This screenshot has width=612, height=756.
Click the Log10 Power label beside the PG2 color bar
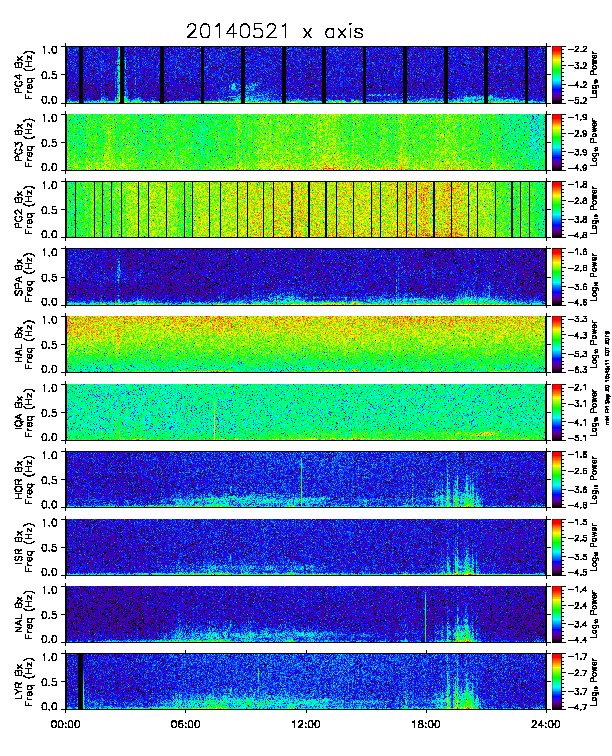click(594, 210)
